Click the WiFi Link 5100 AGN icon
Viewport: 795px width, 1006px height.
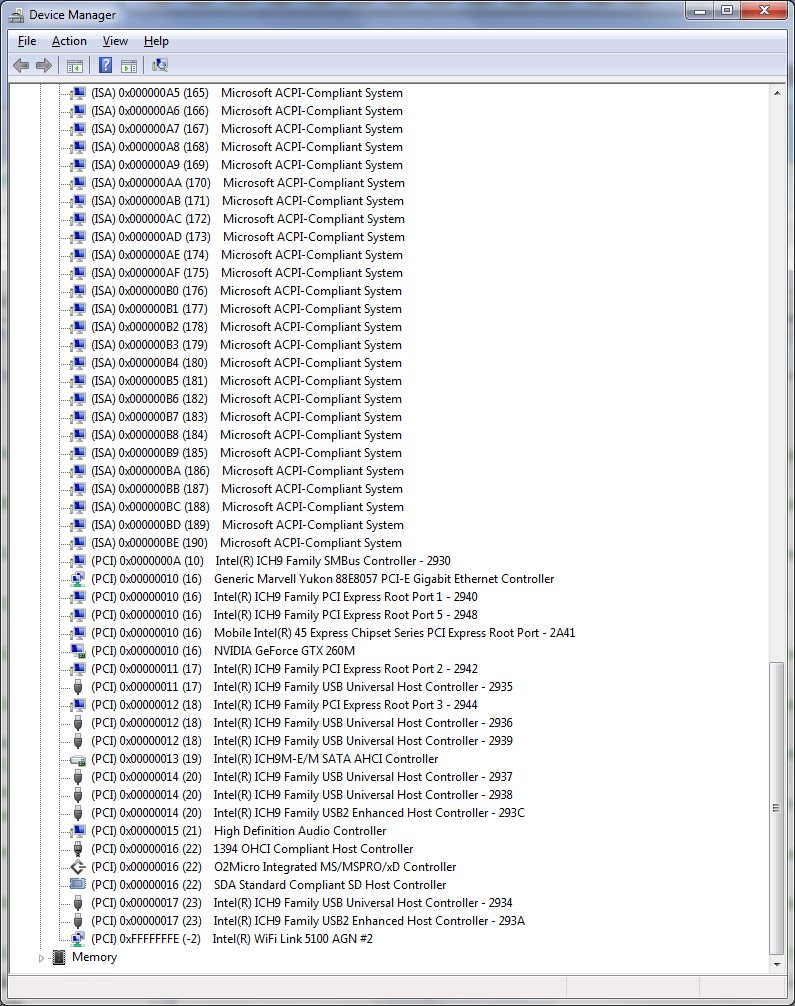click(x=78, y=939)
